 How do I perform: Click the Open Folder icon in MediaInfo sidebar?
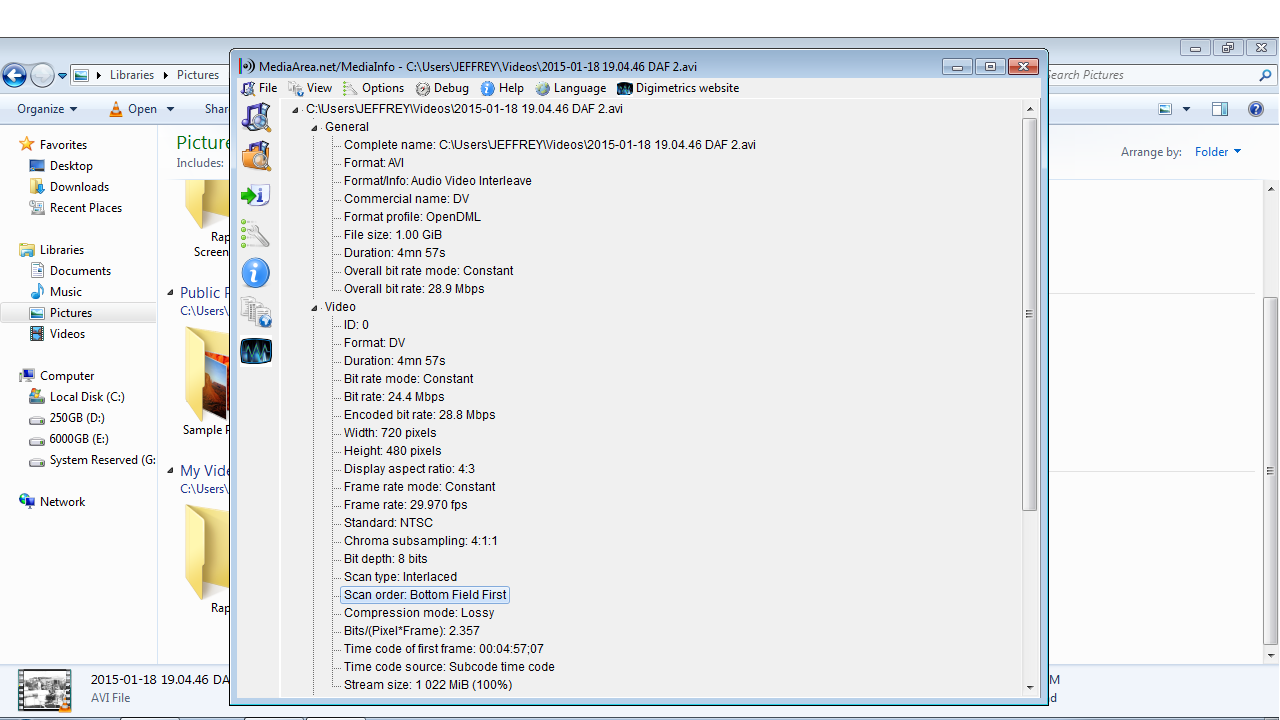tap(256, 156)
